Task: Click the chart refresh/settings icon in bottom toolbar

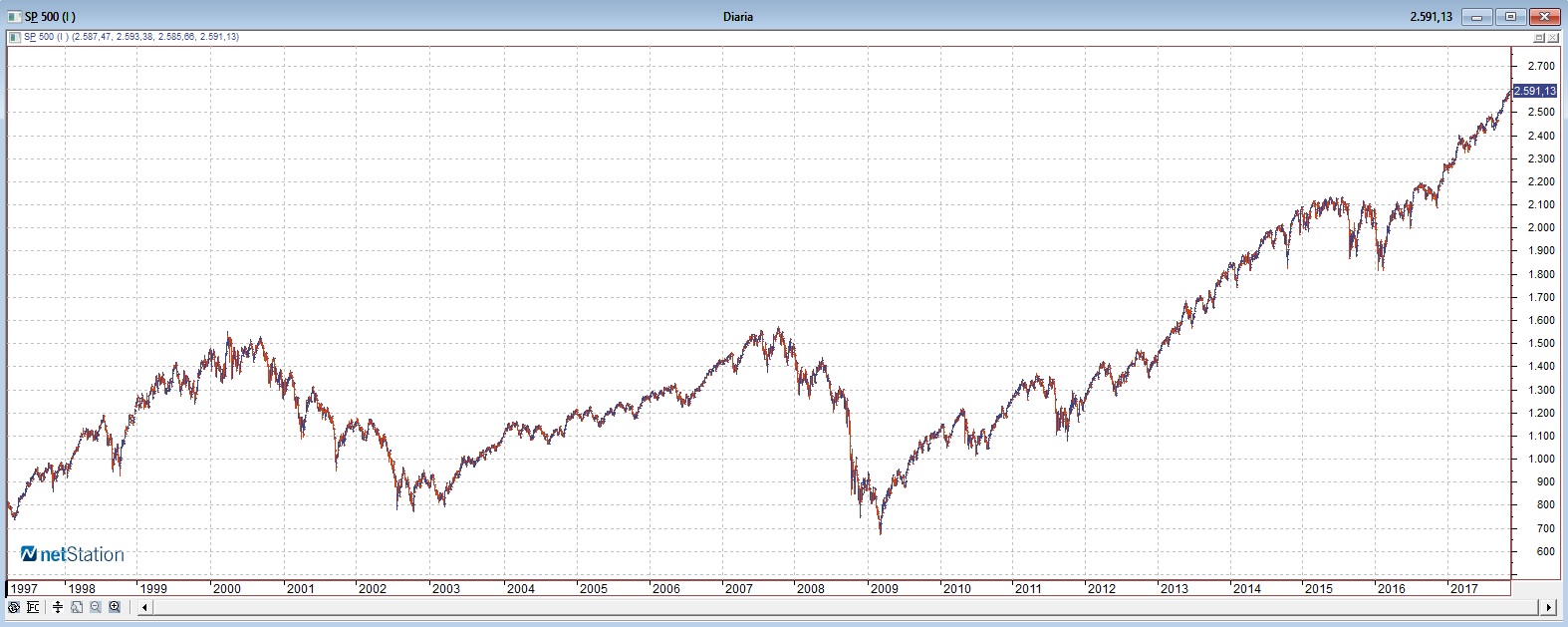Action: 14,607
